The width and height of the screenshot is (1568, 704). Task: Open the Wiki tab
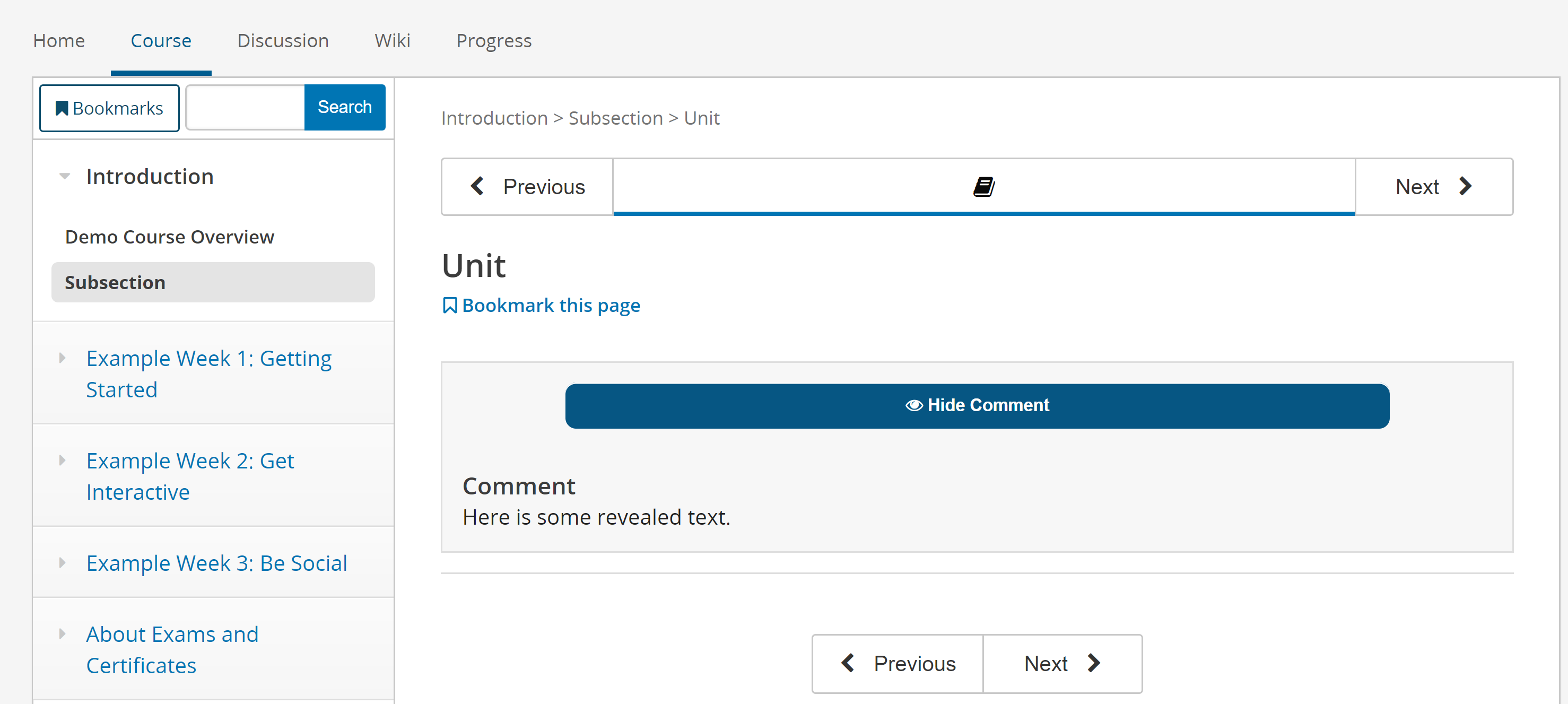pyautogui.click(x=393, y=41)
